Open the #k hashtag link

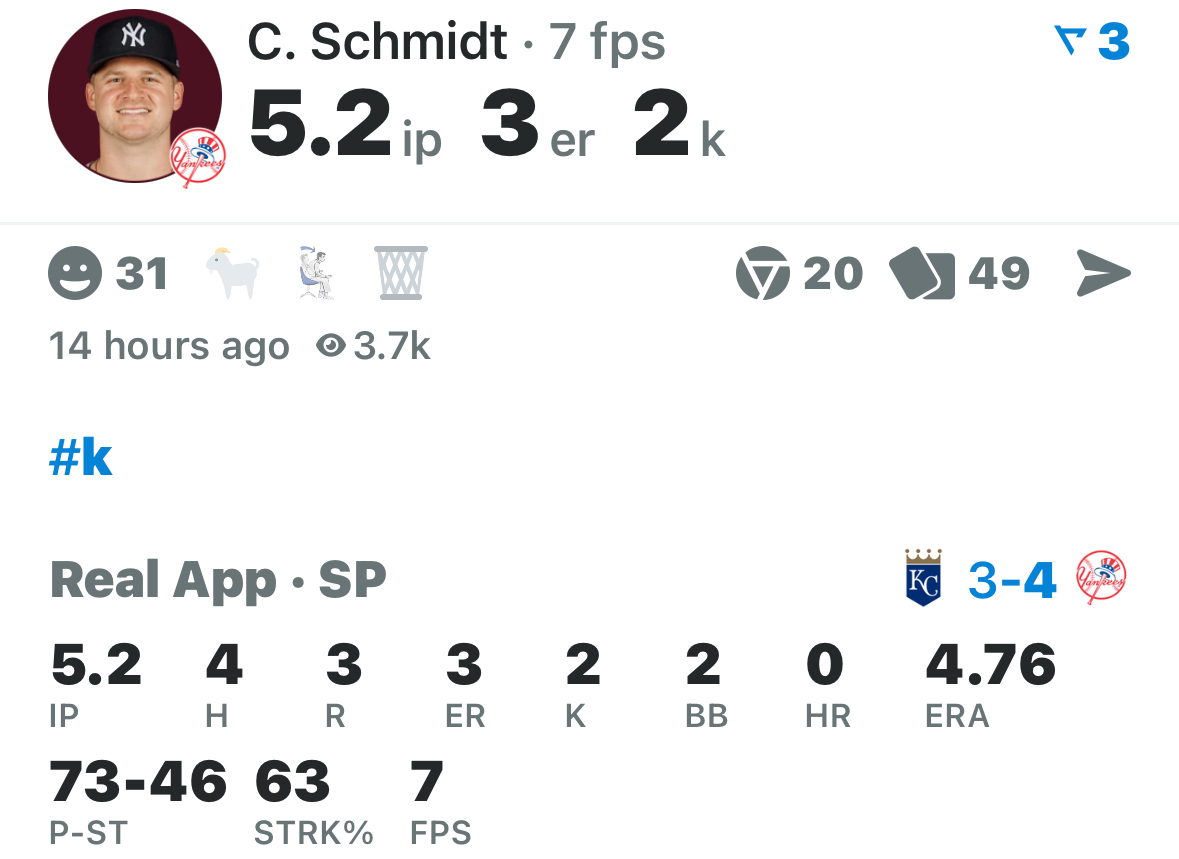pyautogui.click(x=80, y=457)
